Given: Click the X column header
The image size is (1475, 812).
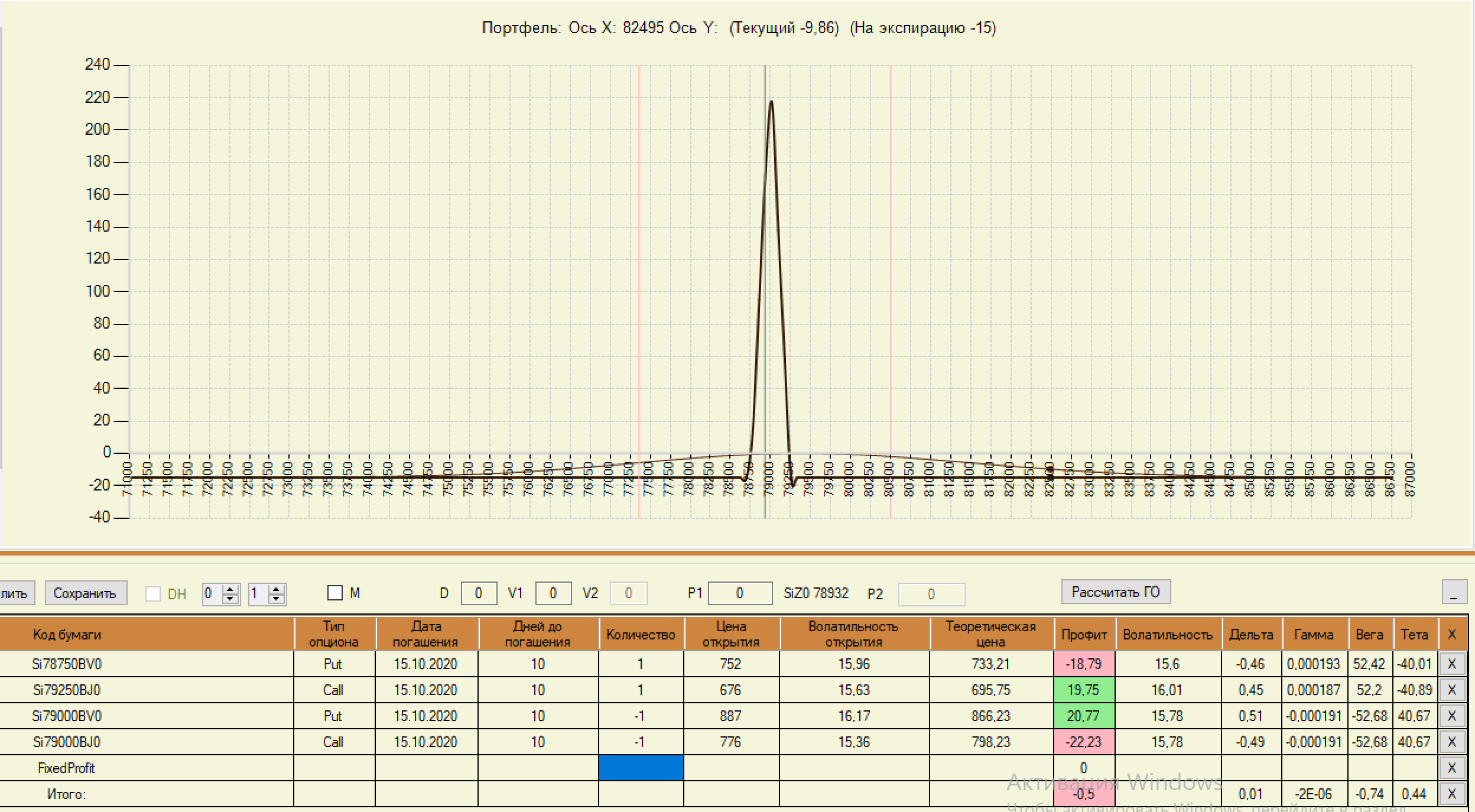Looking at the screenshot, I should tap(1451, 634).
